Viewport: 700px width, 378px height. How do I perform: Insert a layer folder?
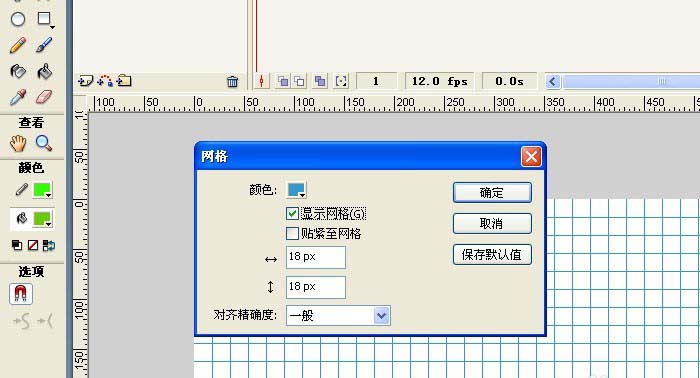pos(124,81)
